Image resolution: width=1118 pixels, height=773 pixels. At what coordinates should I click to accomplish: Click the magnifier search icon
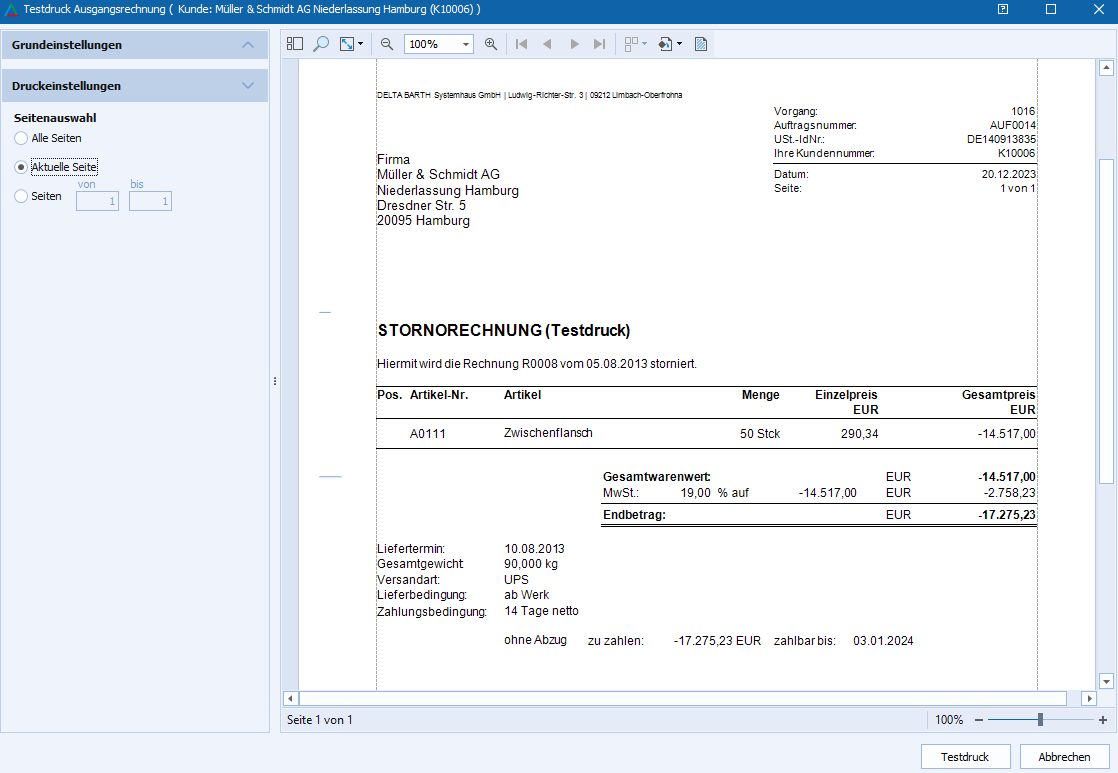pos(321,44)
